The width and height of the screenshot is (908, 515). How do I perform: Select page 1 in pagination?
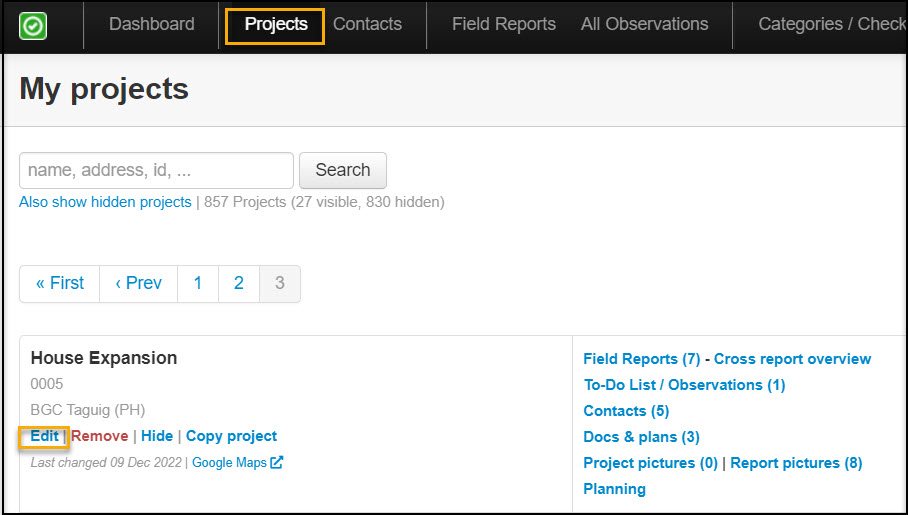(x=198, y=283)
